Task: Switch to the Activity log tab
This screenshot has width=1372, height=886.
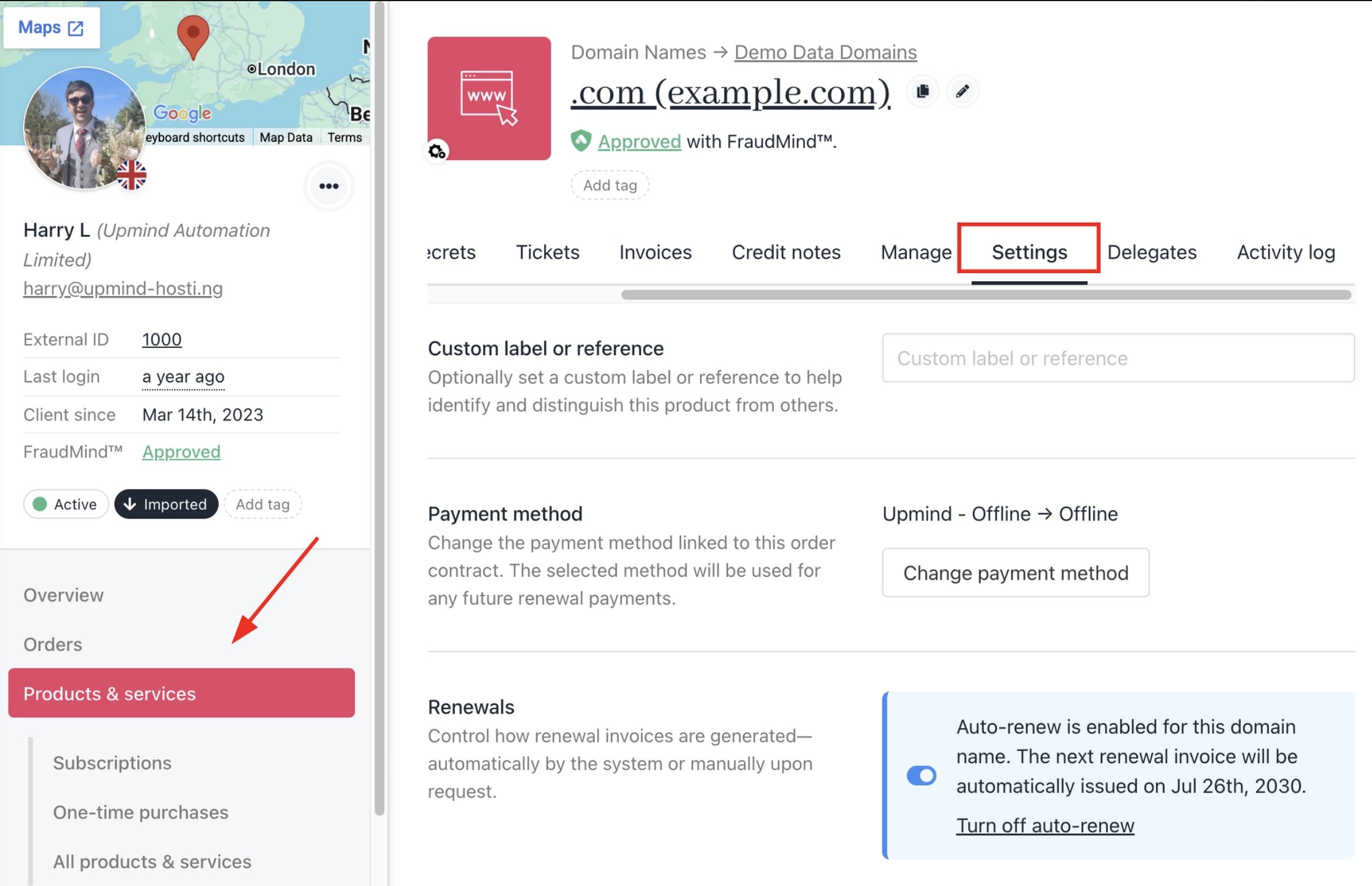Action: (x=1287, y=252)
